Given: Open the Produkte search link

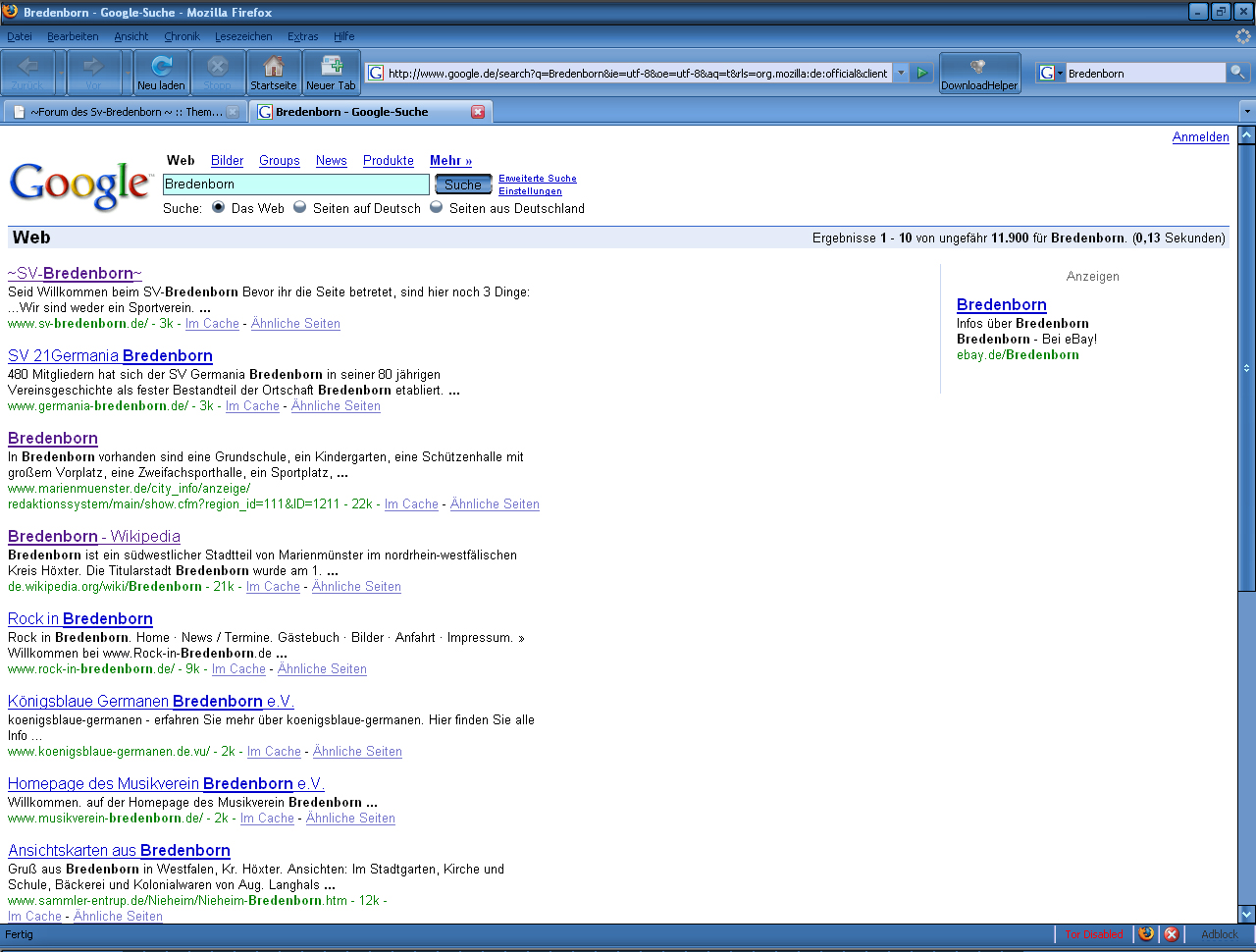Looking at the screenshot, I should (389, 161).
